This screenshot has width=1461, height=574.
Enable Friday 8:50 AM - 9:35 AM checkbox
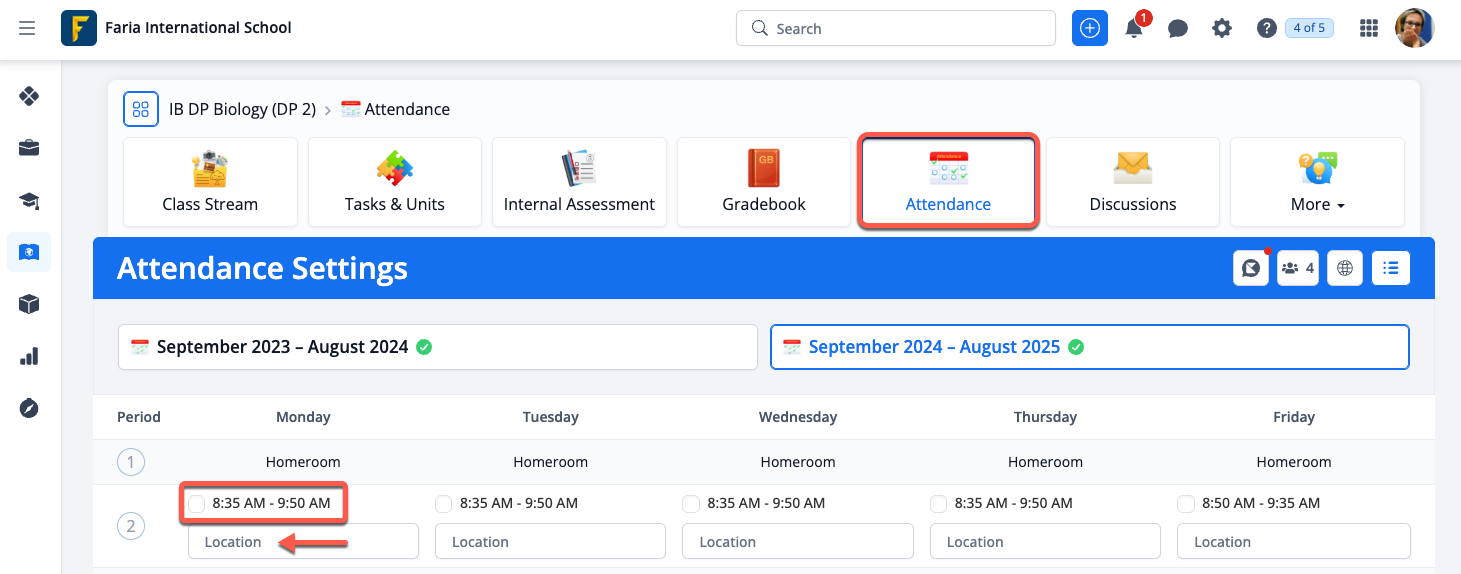[x=1186, y=503]
